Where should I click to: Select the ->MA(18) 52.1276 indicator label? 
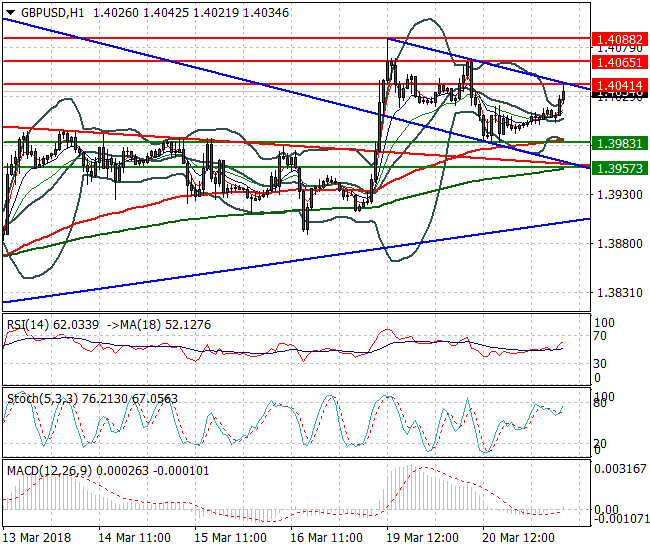click(159, 325)
